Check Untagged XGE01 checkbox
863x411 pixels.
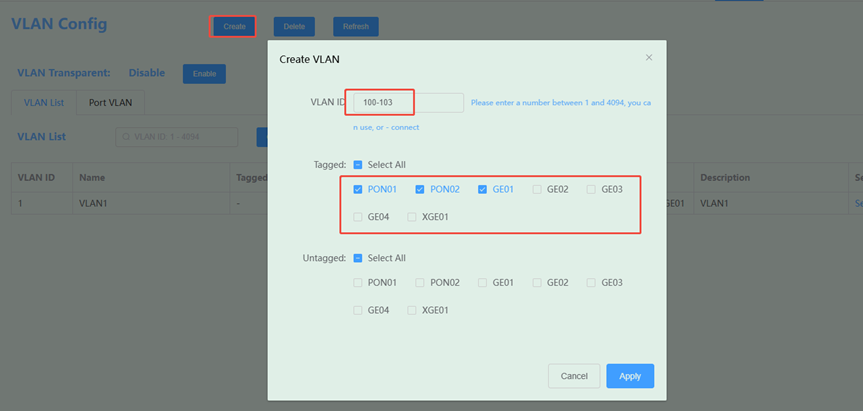tap(412, 310)
